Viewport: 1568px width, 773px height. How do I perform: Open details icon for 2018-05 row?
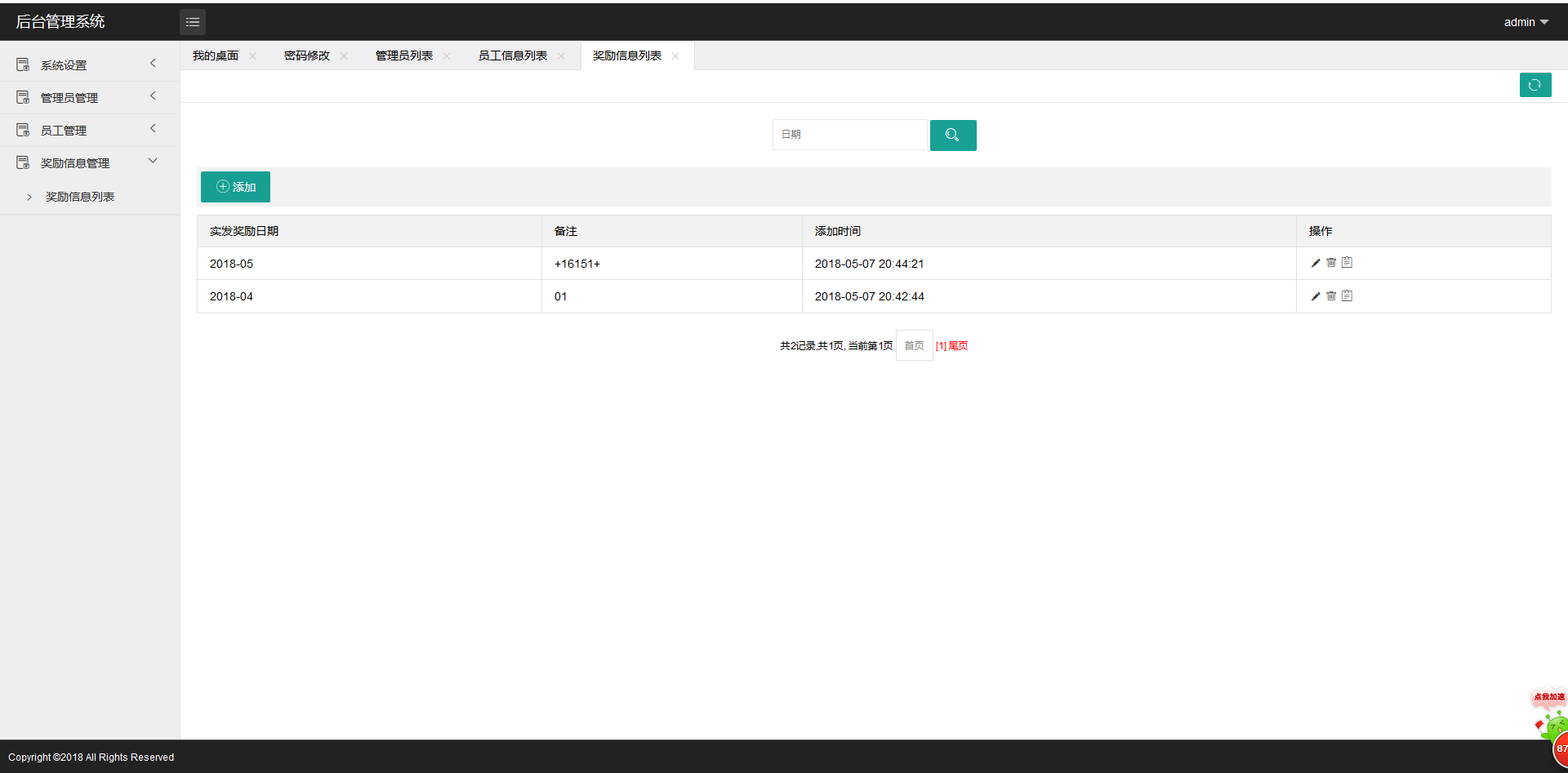coord(1347,263)
